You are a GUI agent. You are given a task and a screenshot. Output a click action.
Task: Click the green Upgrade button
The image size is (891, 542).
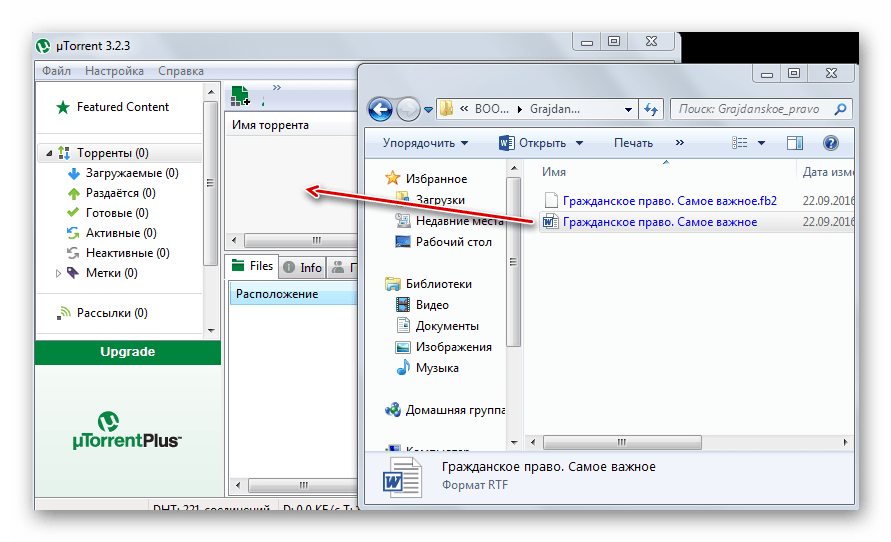pyautogui.click(x=128, y=352)
